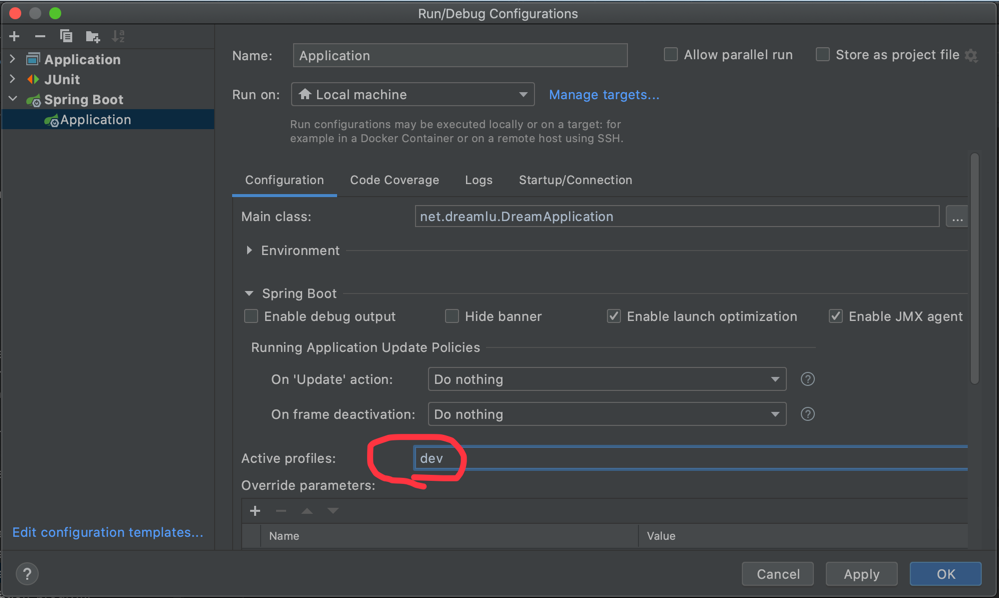Click the Application category icon in the tree
The image size is (999, 598).
32,59
